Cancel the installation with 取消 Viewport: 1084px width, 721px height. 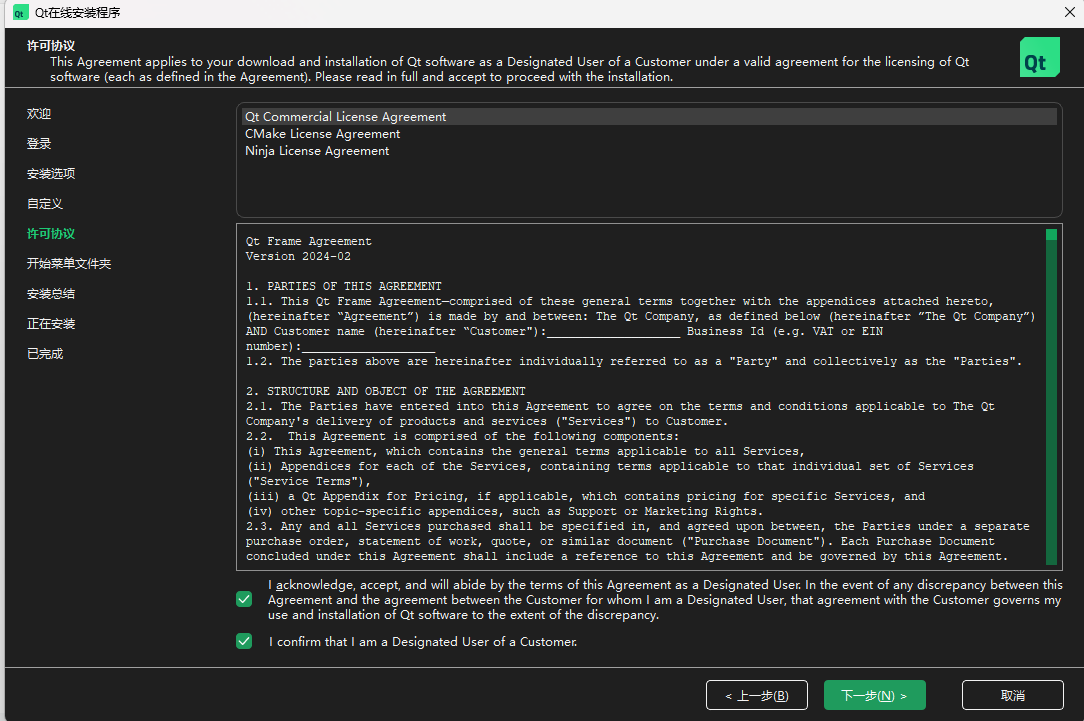point(1012,695)
